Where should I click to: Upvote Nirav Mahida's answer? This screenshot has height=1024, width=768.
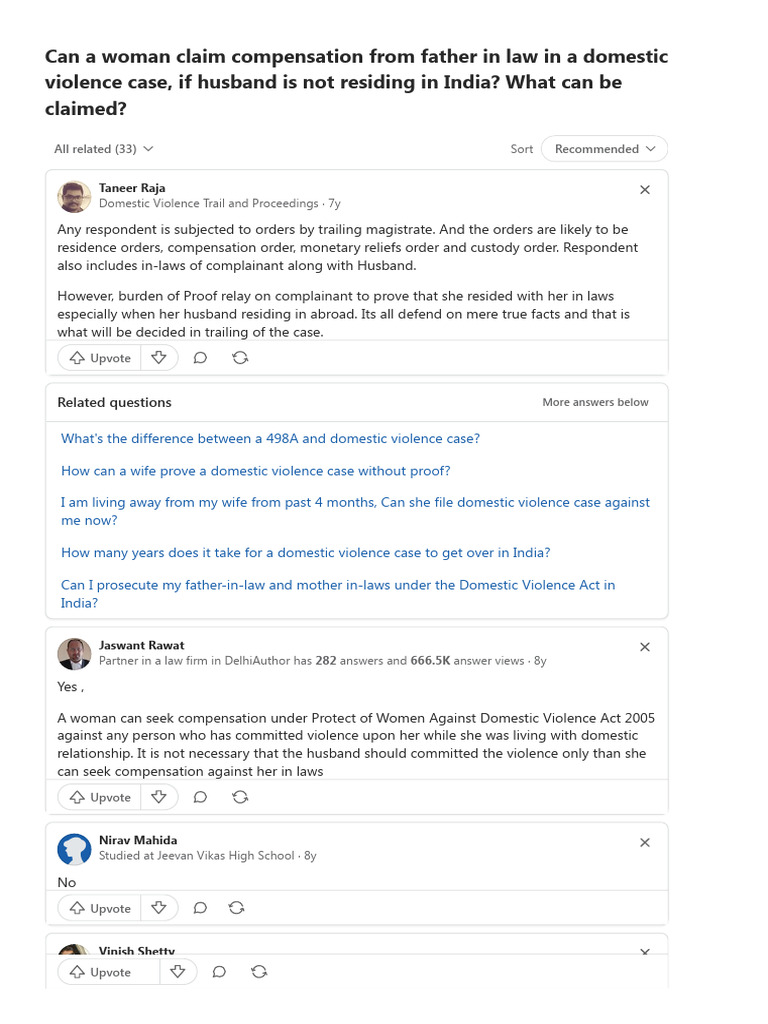pyautogui.click(x=100, y=908)
